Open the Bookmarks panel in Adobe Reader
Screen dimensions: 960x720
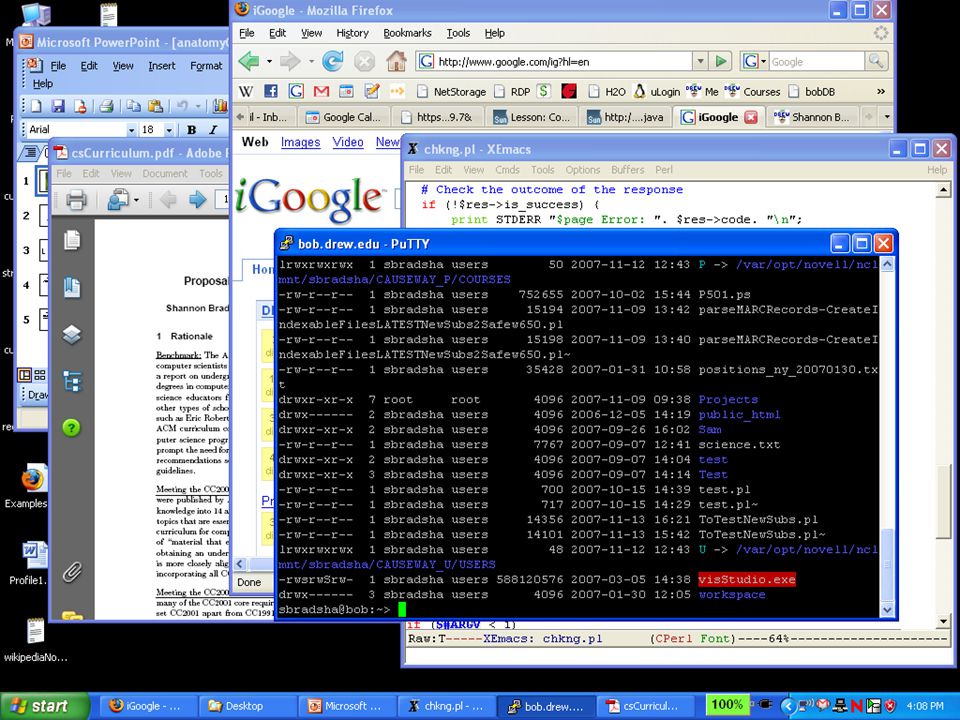pyautogui.click(x=72, y=287)
